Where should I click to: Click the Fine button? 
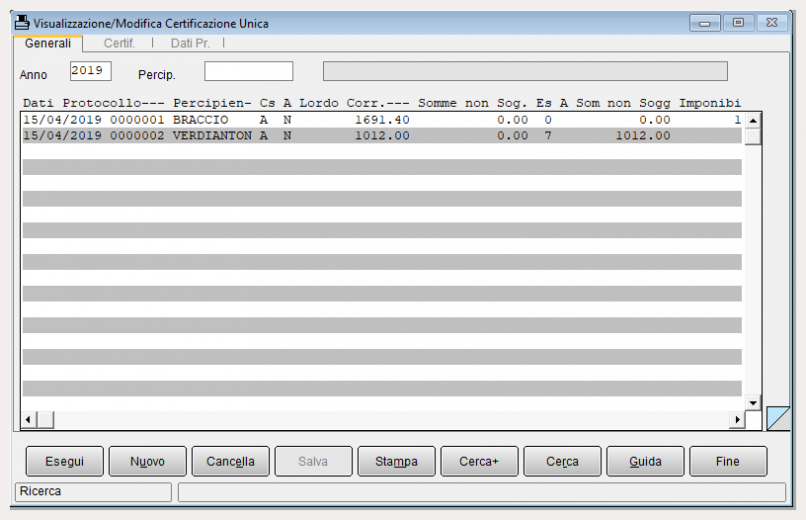tap(728, 461)
